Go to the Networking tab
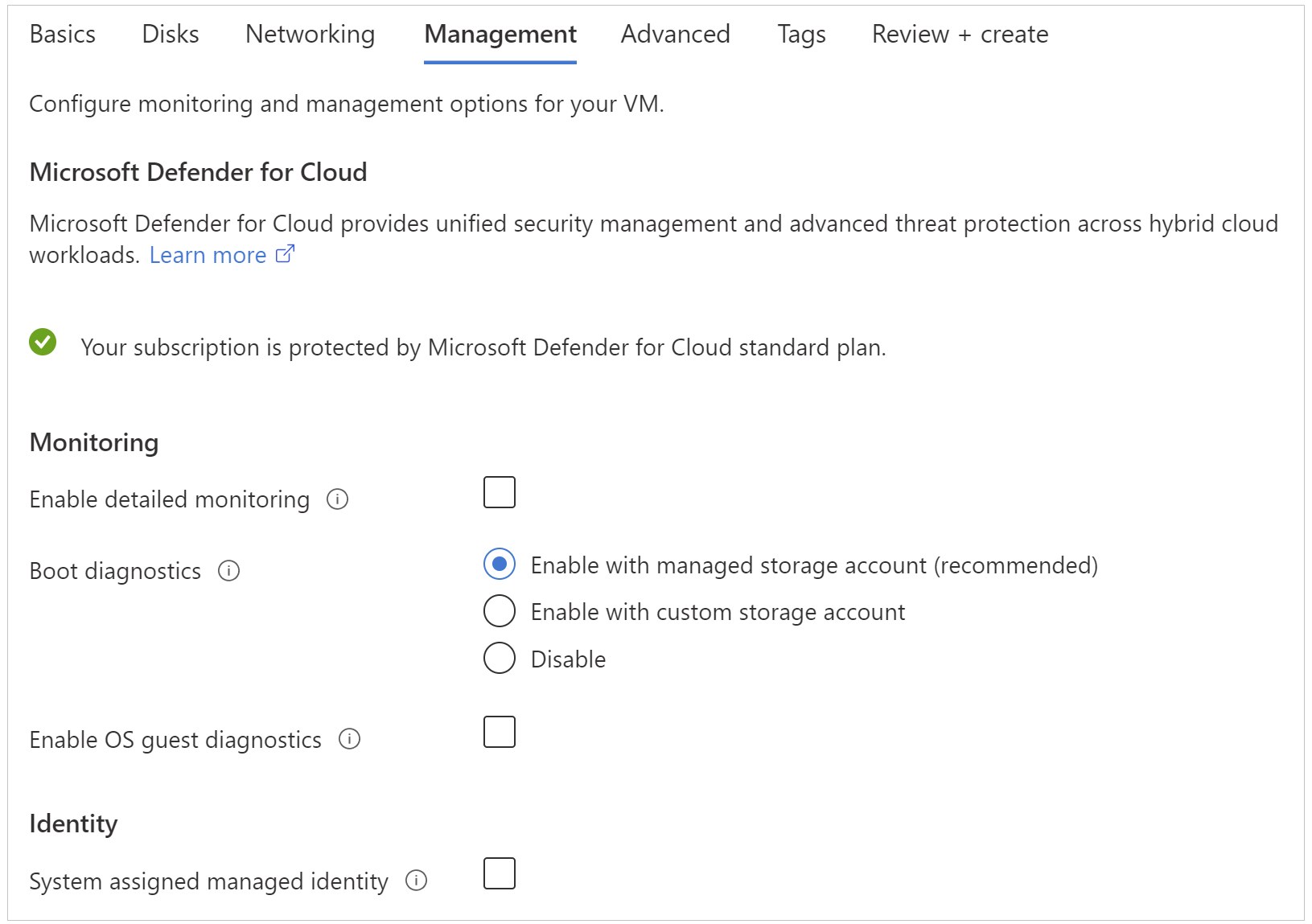The image size is (1312, 924). (310, 34)
